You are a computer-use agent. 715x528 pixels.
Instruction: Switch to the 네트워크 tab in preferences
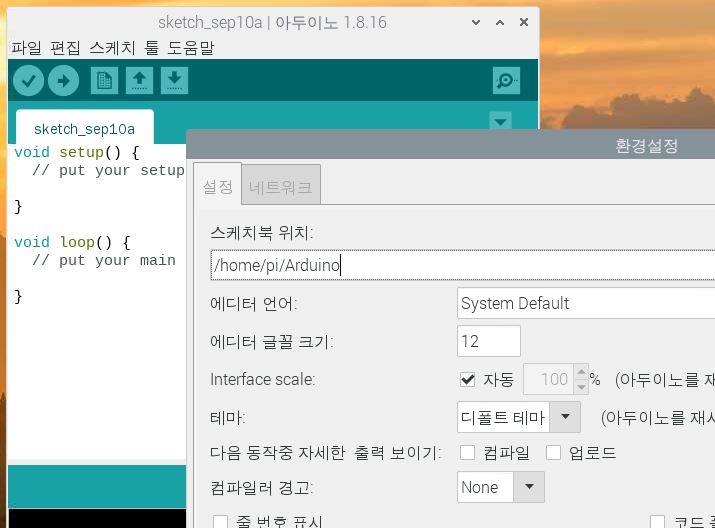coord(281,187)
